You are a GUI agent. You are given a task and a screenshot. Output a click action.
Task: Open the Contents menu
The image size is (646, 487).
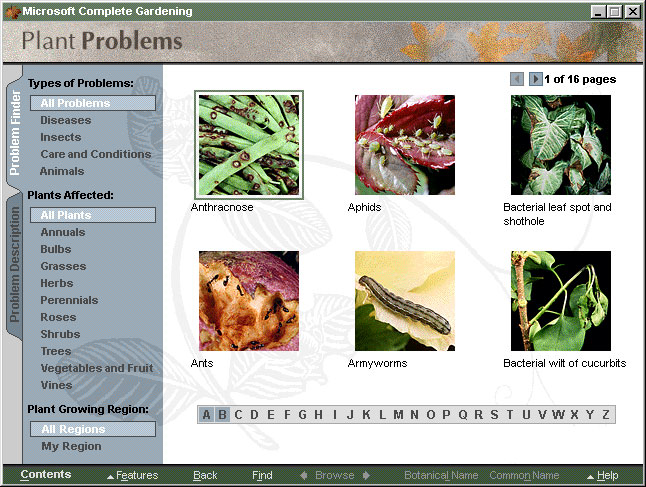46,474
